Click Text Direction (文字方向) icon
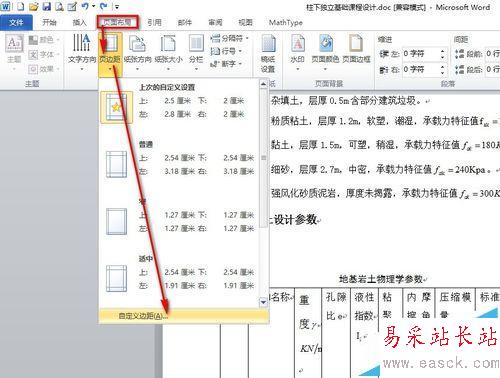 click(82, 43)
